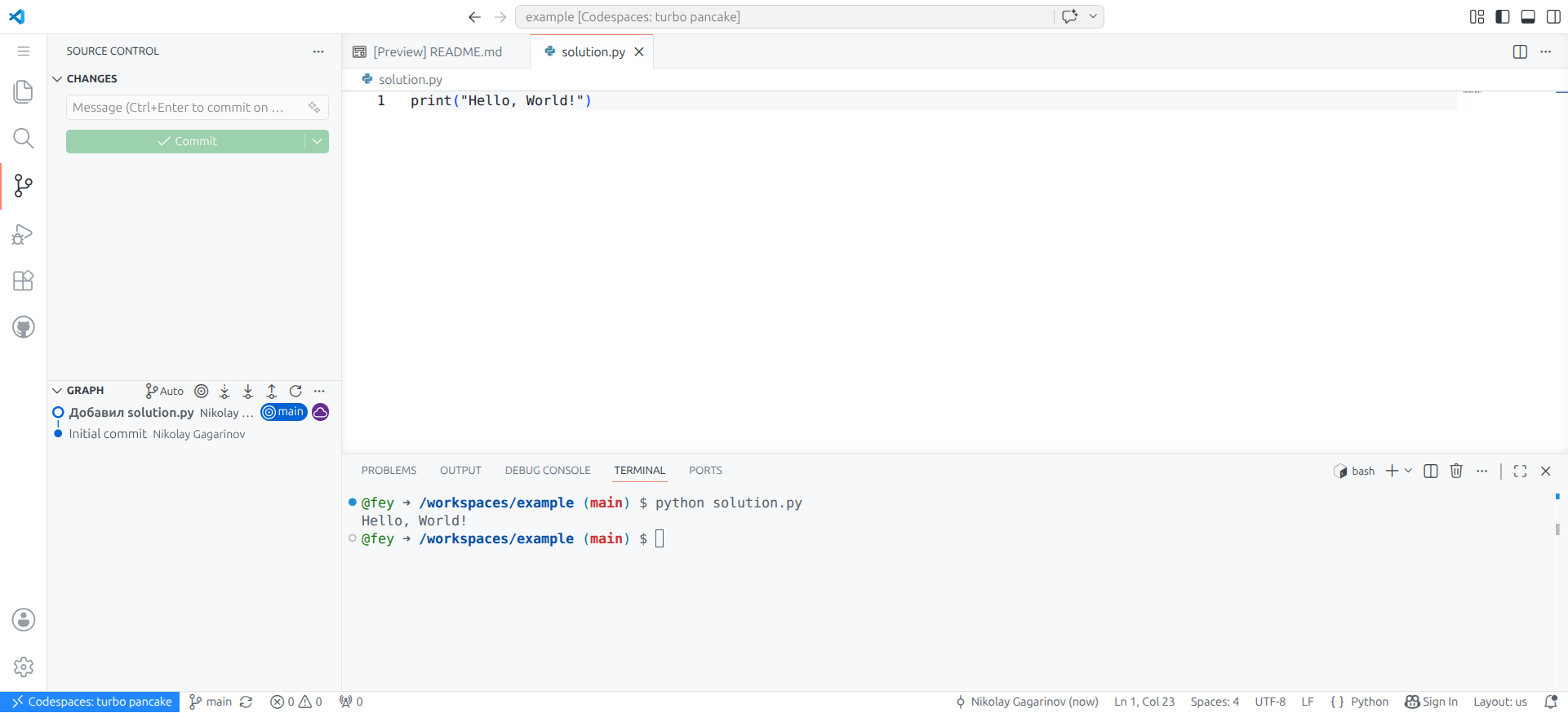Image resolution: width=1568 pixels, height=713 pixels.
Task: Open the chat dropdown next to Copilot
Action: [x=1093, y=16]
